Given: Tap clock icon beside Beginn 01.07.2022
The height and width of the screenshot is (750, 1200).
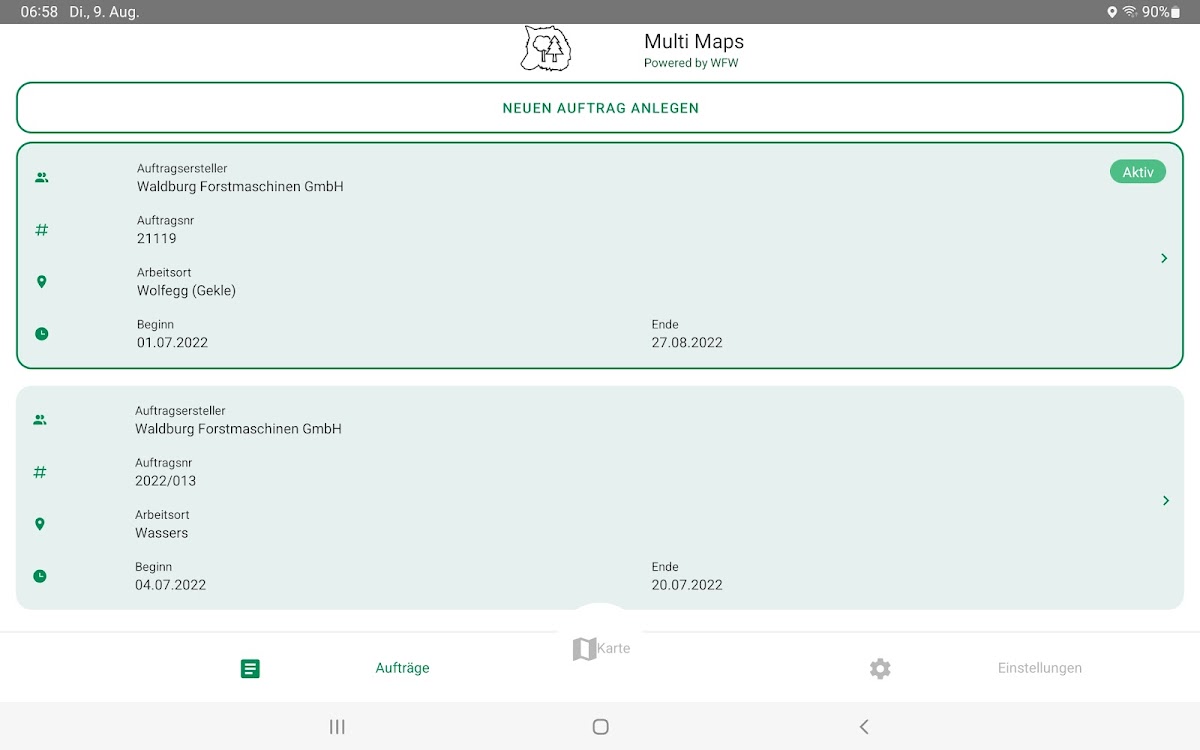Looking at the screenshot, I should tap(41, 334).
